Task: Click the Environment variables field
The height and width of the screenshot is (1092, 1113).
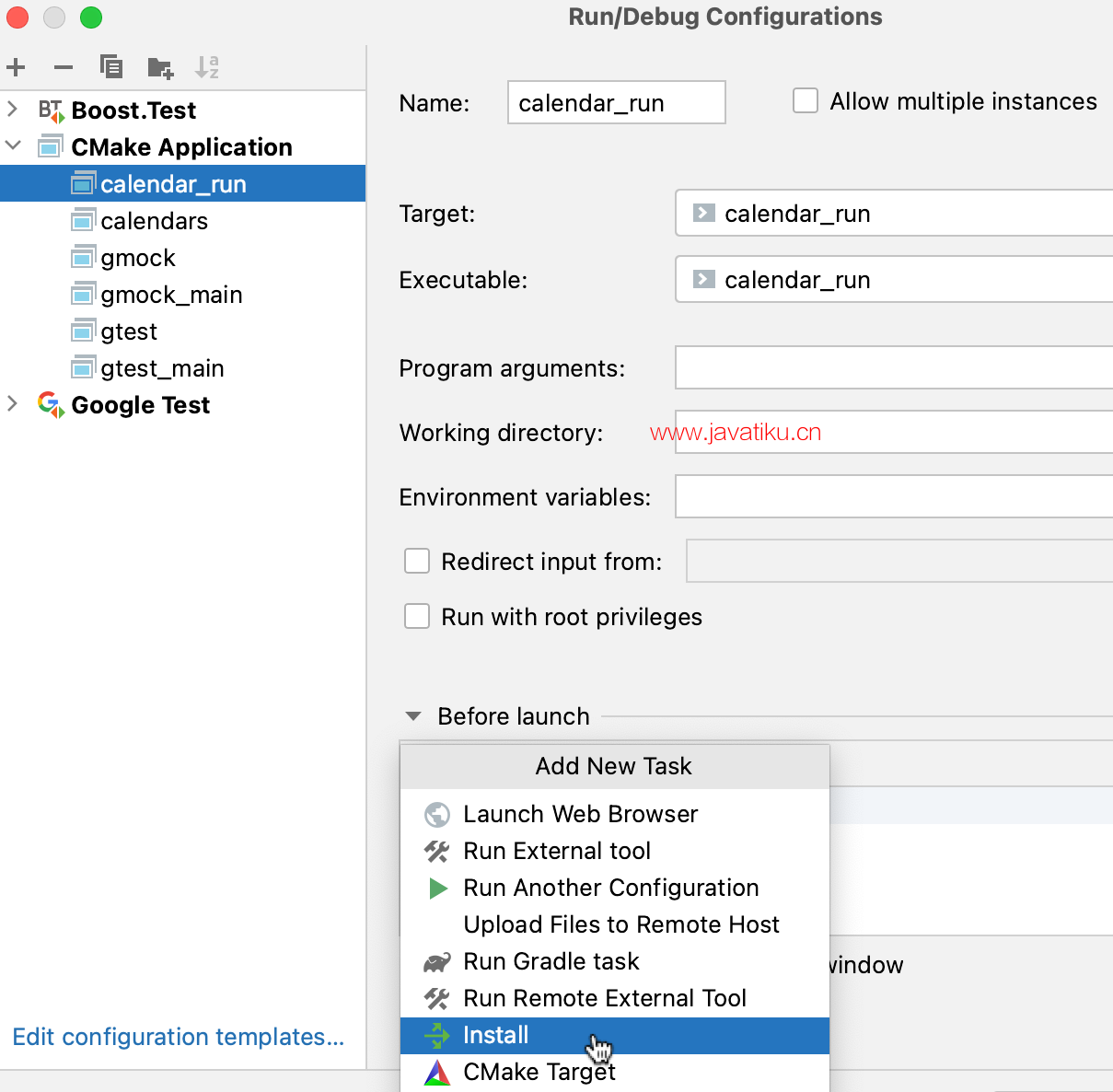Action: [894, 496]
